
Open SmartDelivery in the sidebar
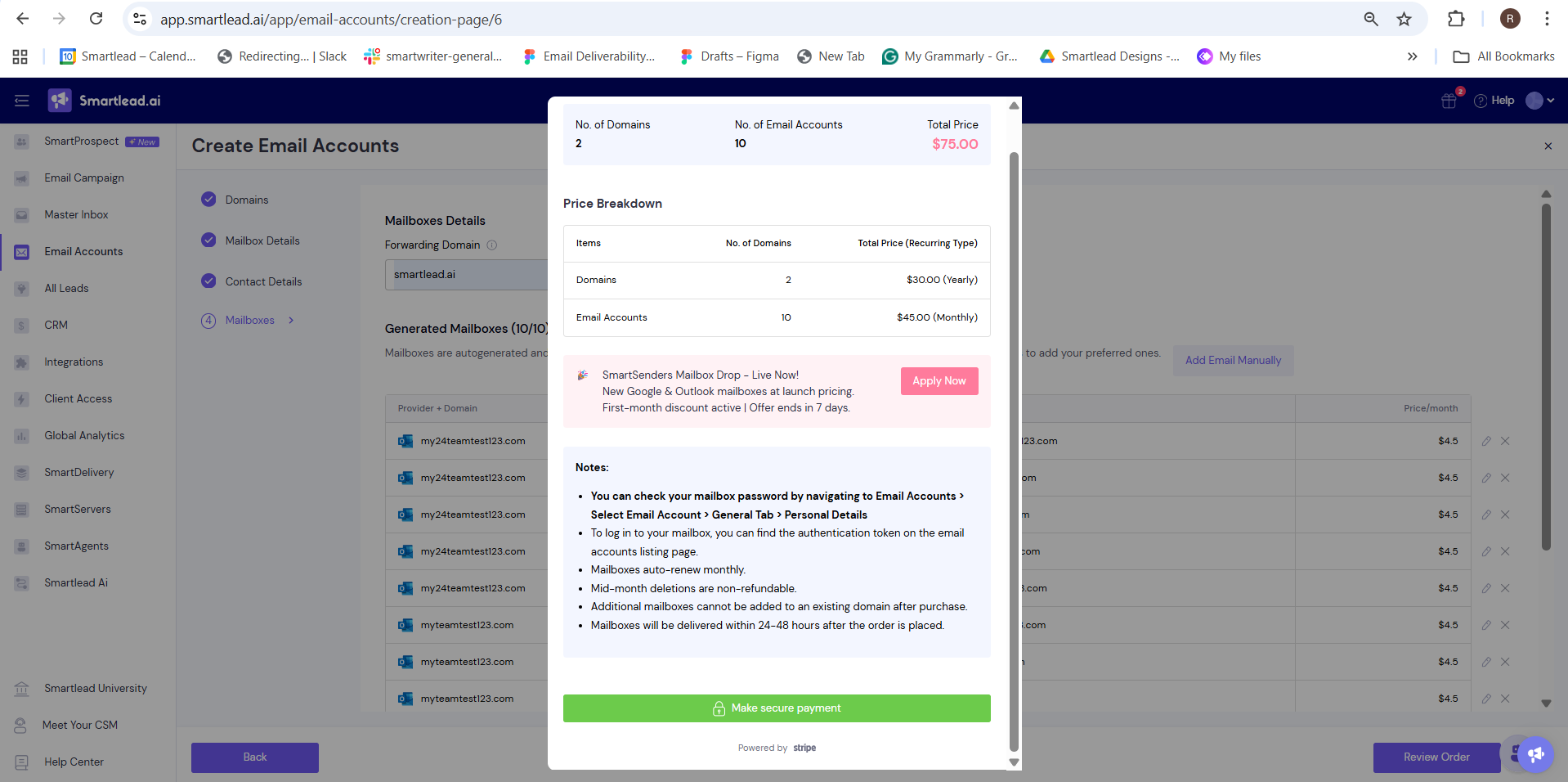point(78,473)
